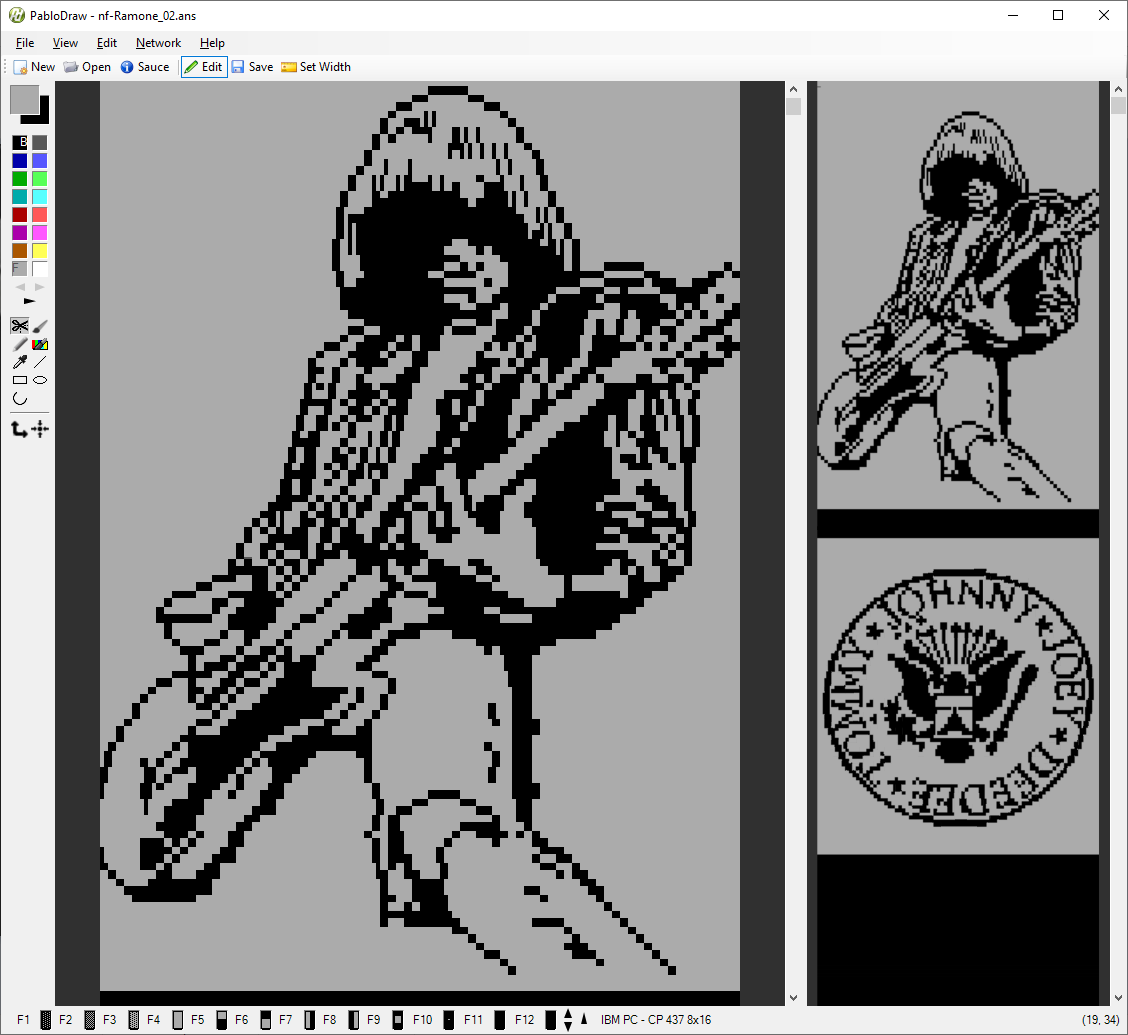This screenshot has height=1035, width=1128.
Task: Click the New toolbar button label
Action: 43,67
